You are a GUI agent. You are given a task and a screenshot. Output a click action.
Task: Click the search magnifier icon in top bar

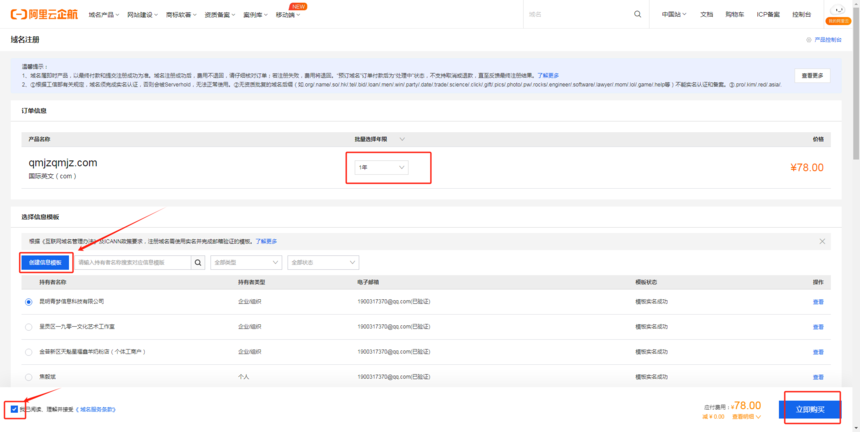638,15
